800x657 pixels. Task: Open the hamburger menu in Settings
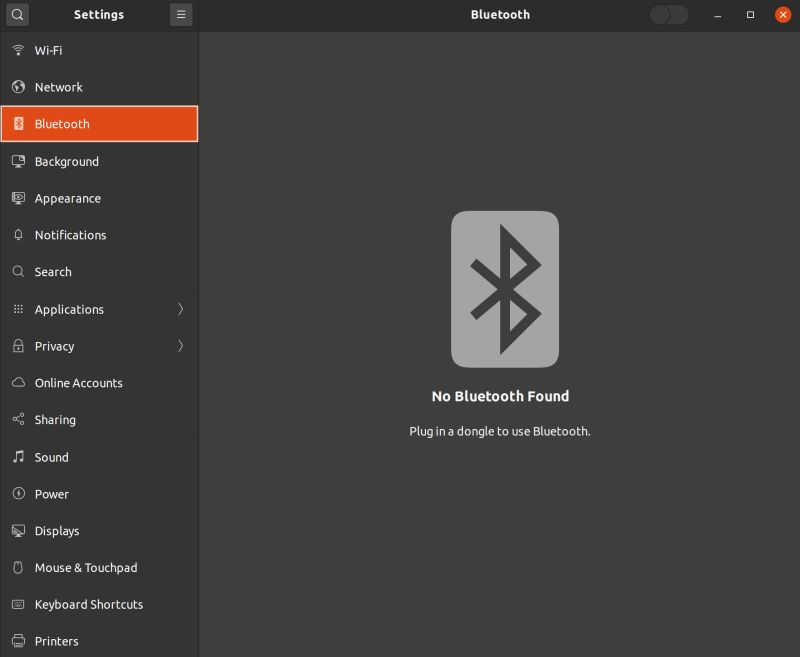coord(181,15)
